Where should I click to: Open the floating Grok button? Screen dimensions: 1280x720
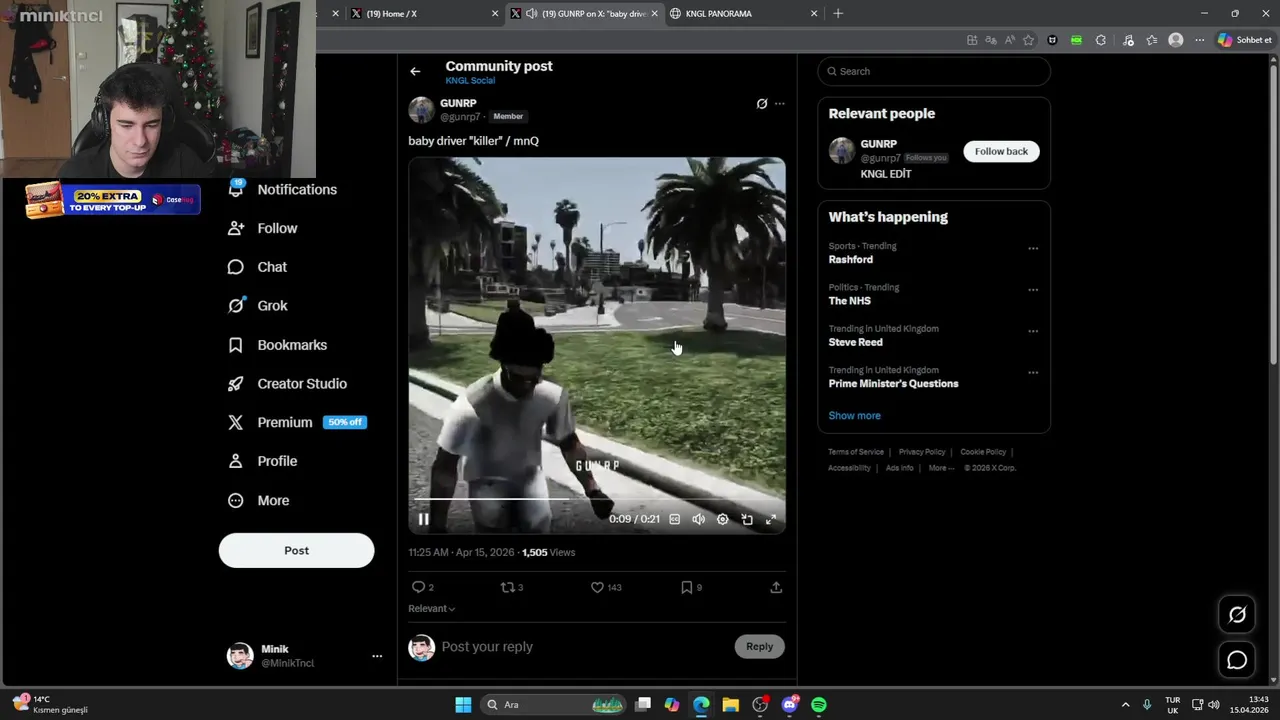point(1237,615)
